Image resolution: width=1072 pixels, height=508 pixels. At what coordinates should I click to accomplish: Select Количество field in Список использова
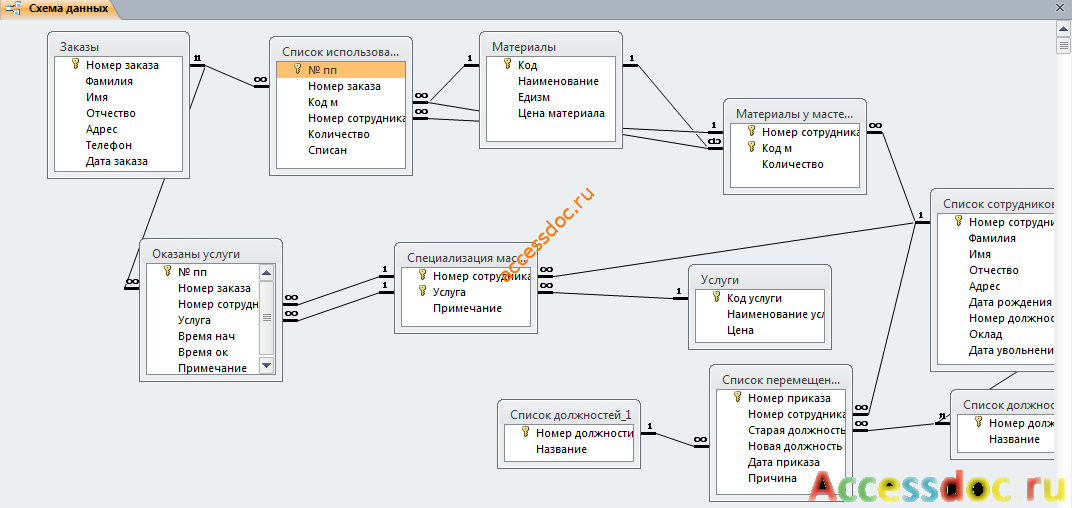coord(341,134)
